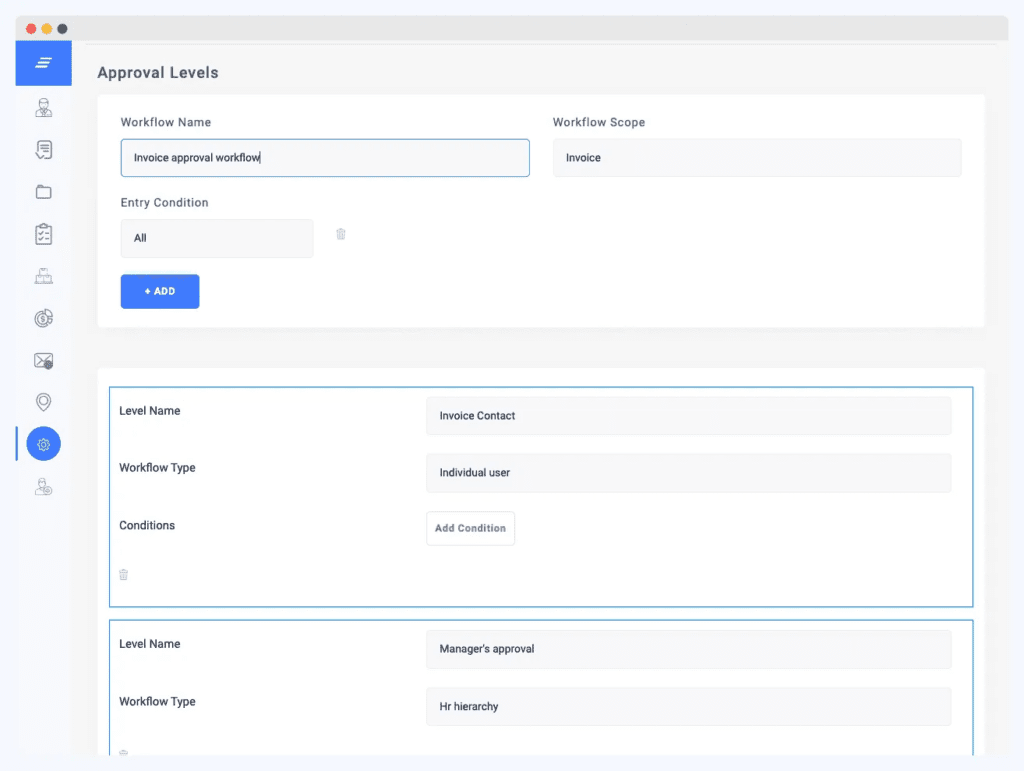This screenshot has width=1024, height=771.
Task: Minimize the window with the yellow button
Action: (x=46, y=29)
